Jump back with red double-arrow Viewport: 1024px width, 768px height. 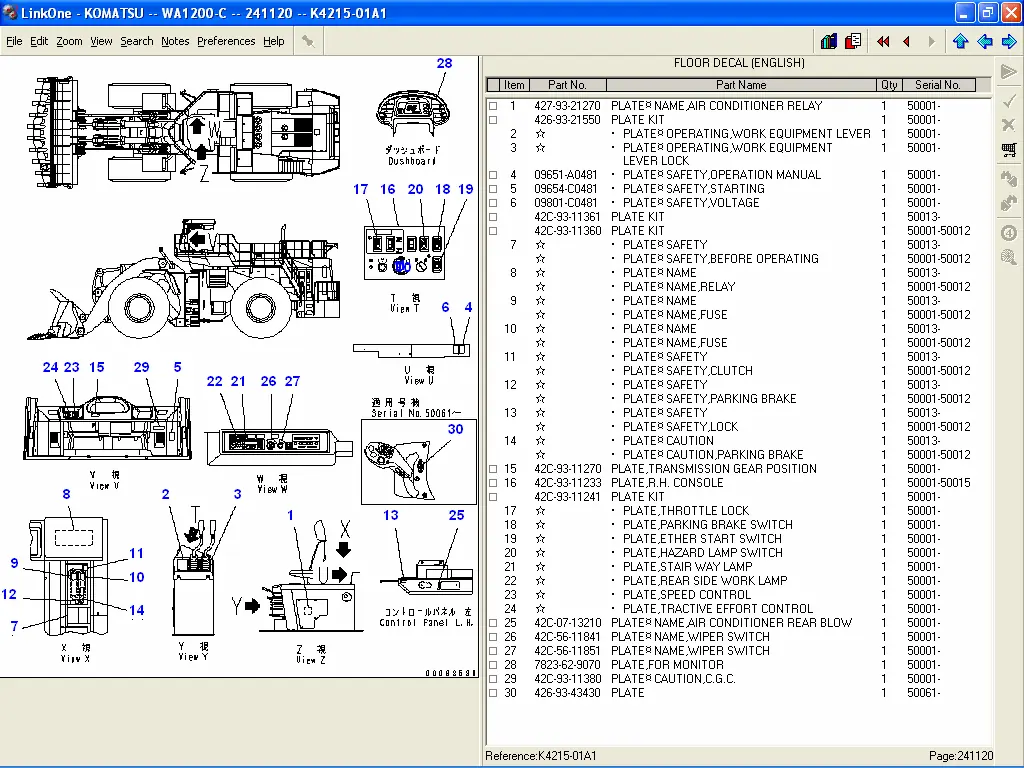(883, 42)
